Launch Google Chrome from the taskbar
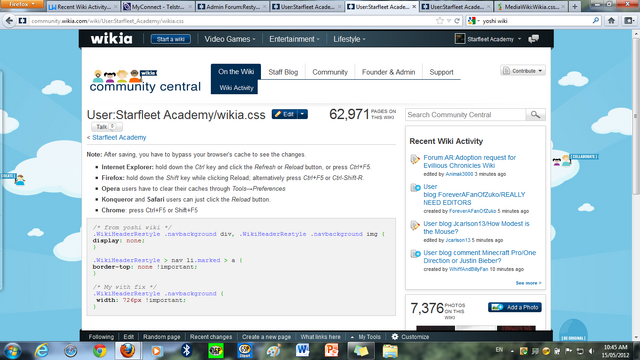The height and width of the screenshot is (360, 640). point(99,351)
